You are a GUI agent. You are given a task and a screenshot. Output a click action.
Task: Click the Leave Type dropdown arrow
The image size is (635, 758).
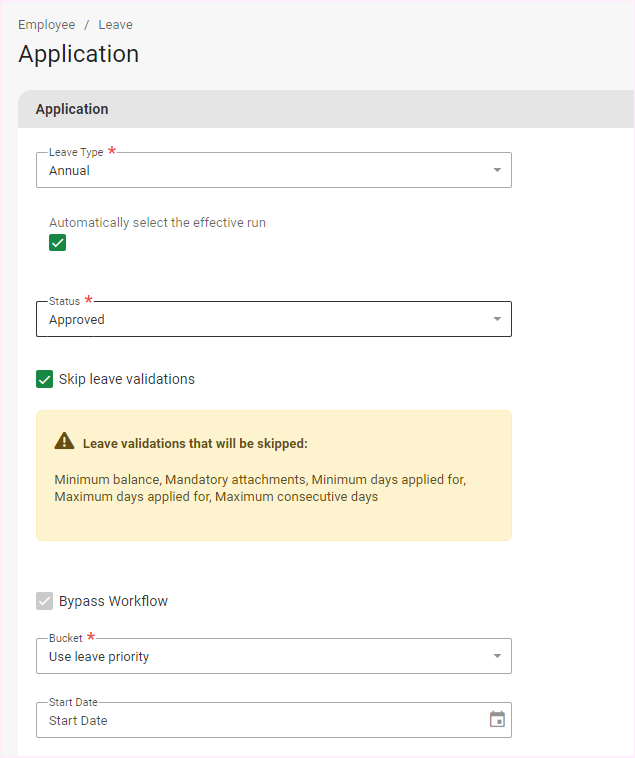click(x=497, y=171)
